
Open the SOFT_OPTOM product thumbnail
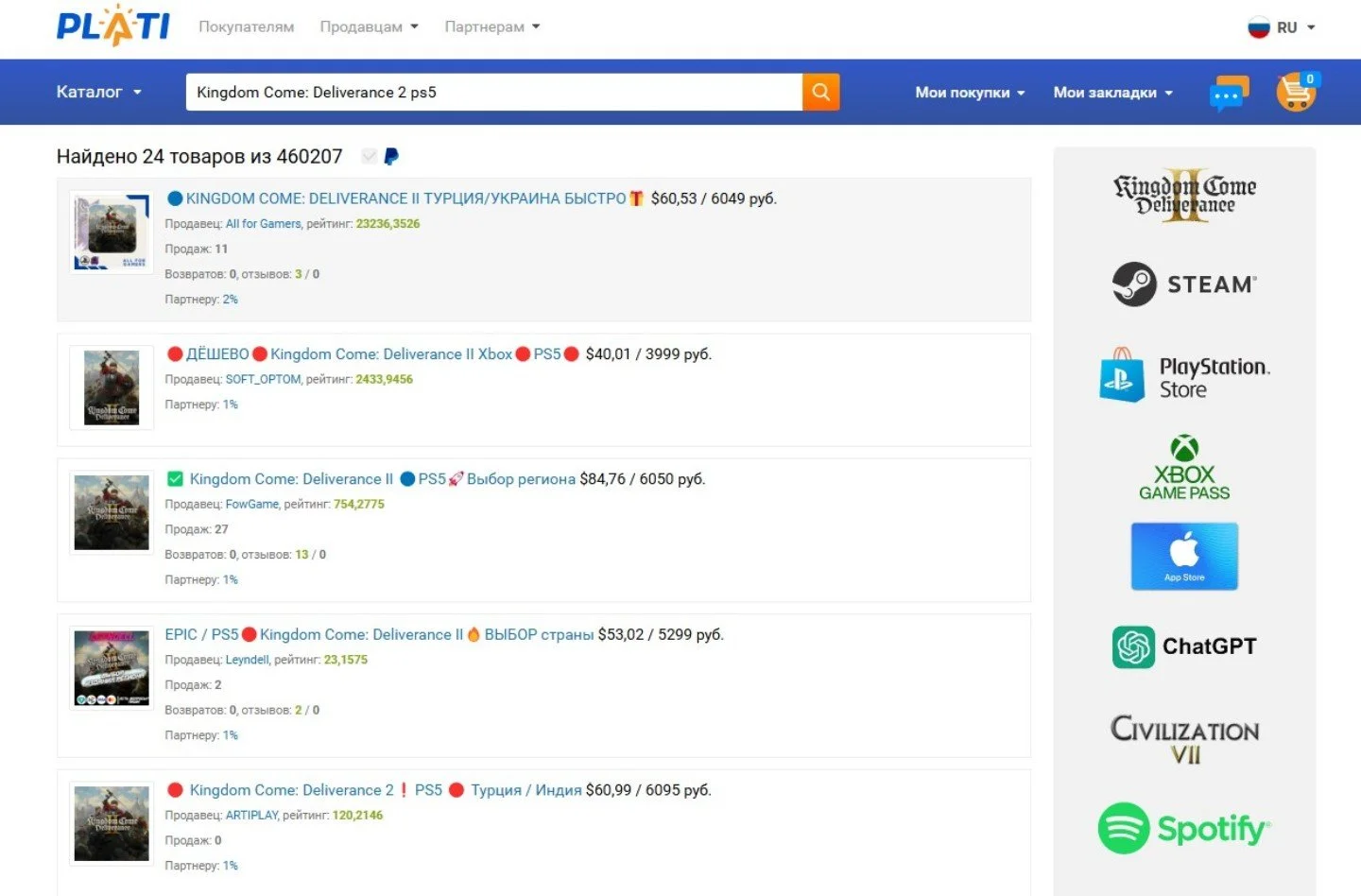[112, 388]
